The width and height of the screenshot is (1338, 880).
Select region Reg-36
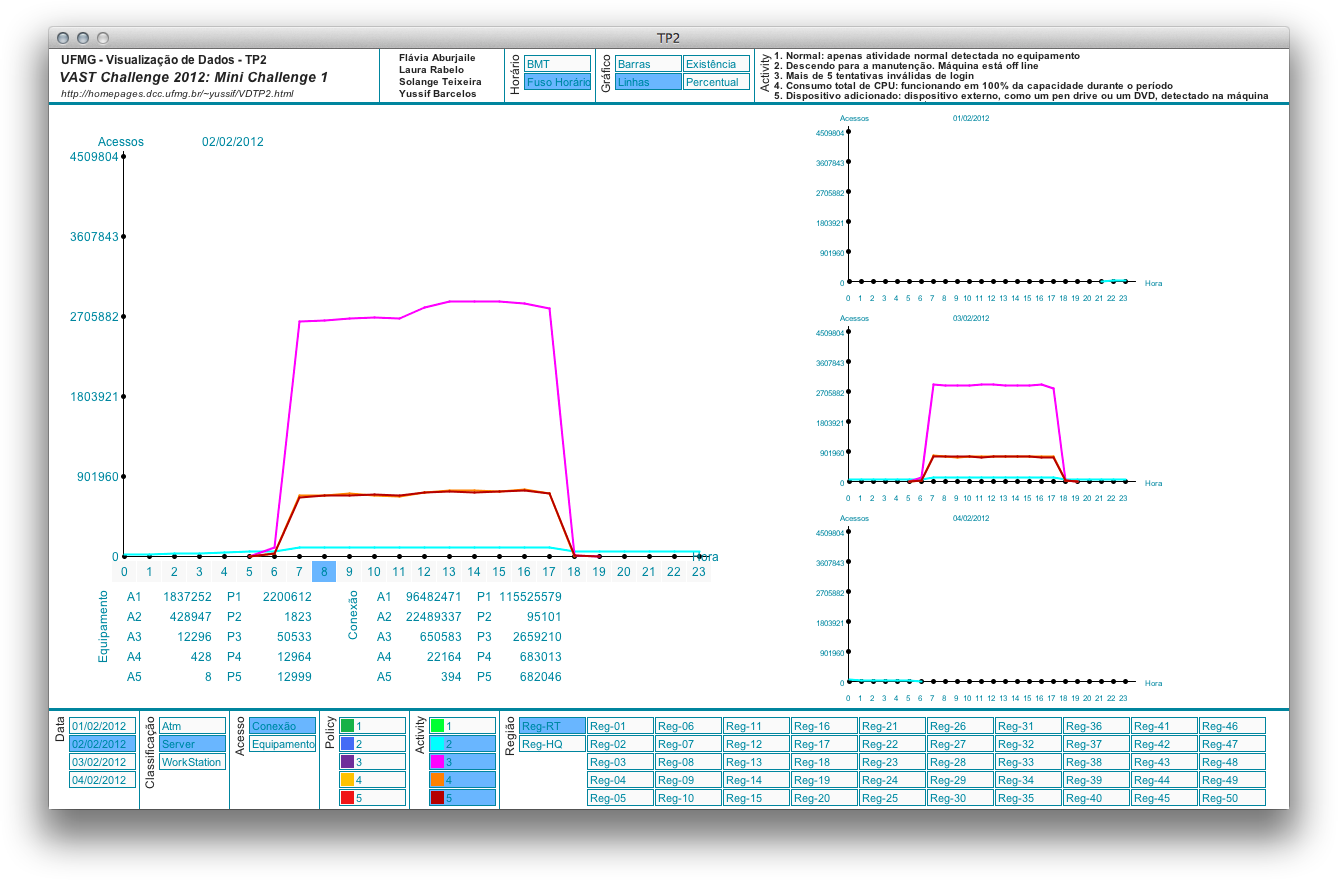[1096, 726]
